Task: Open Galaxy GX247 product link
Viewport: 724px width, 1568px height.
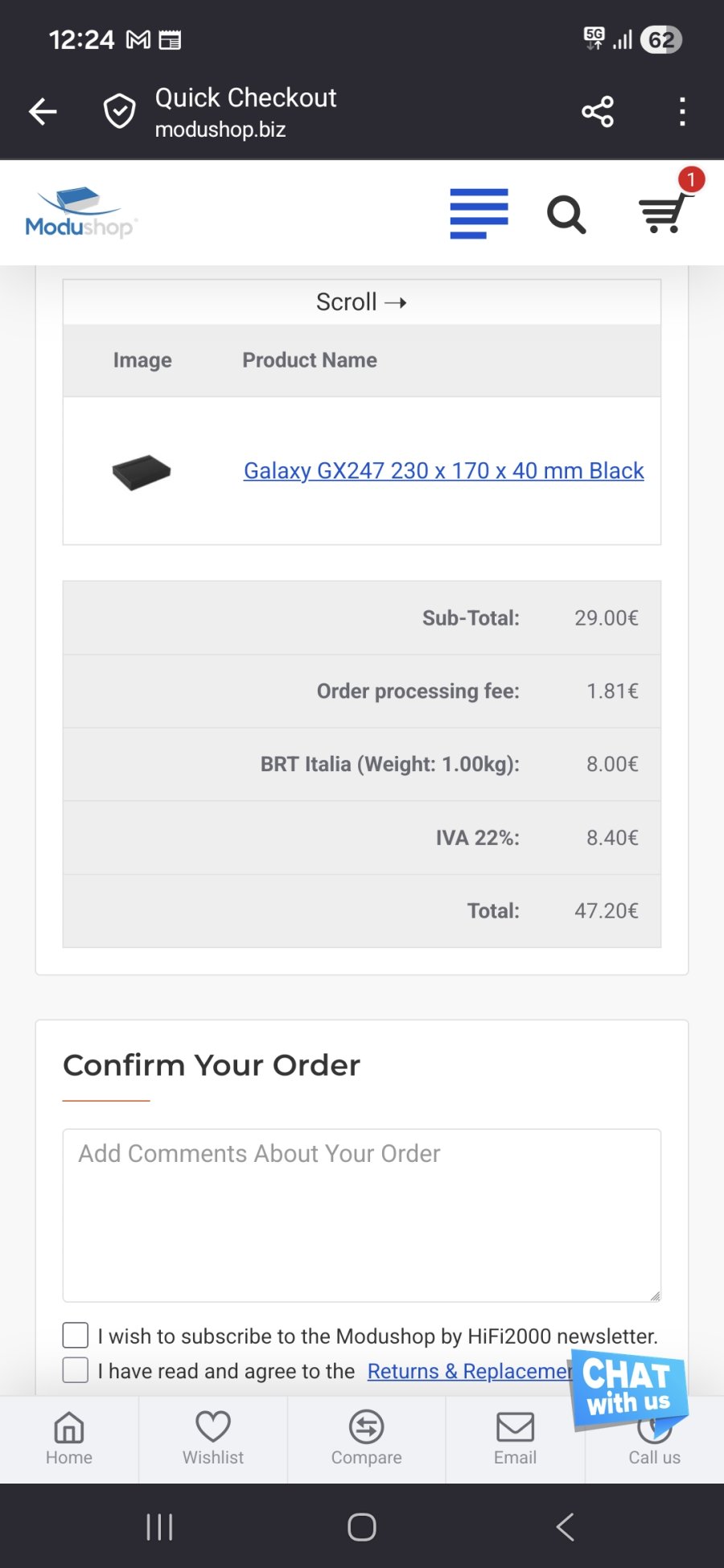Action: [x=443, y=471]
